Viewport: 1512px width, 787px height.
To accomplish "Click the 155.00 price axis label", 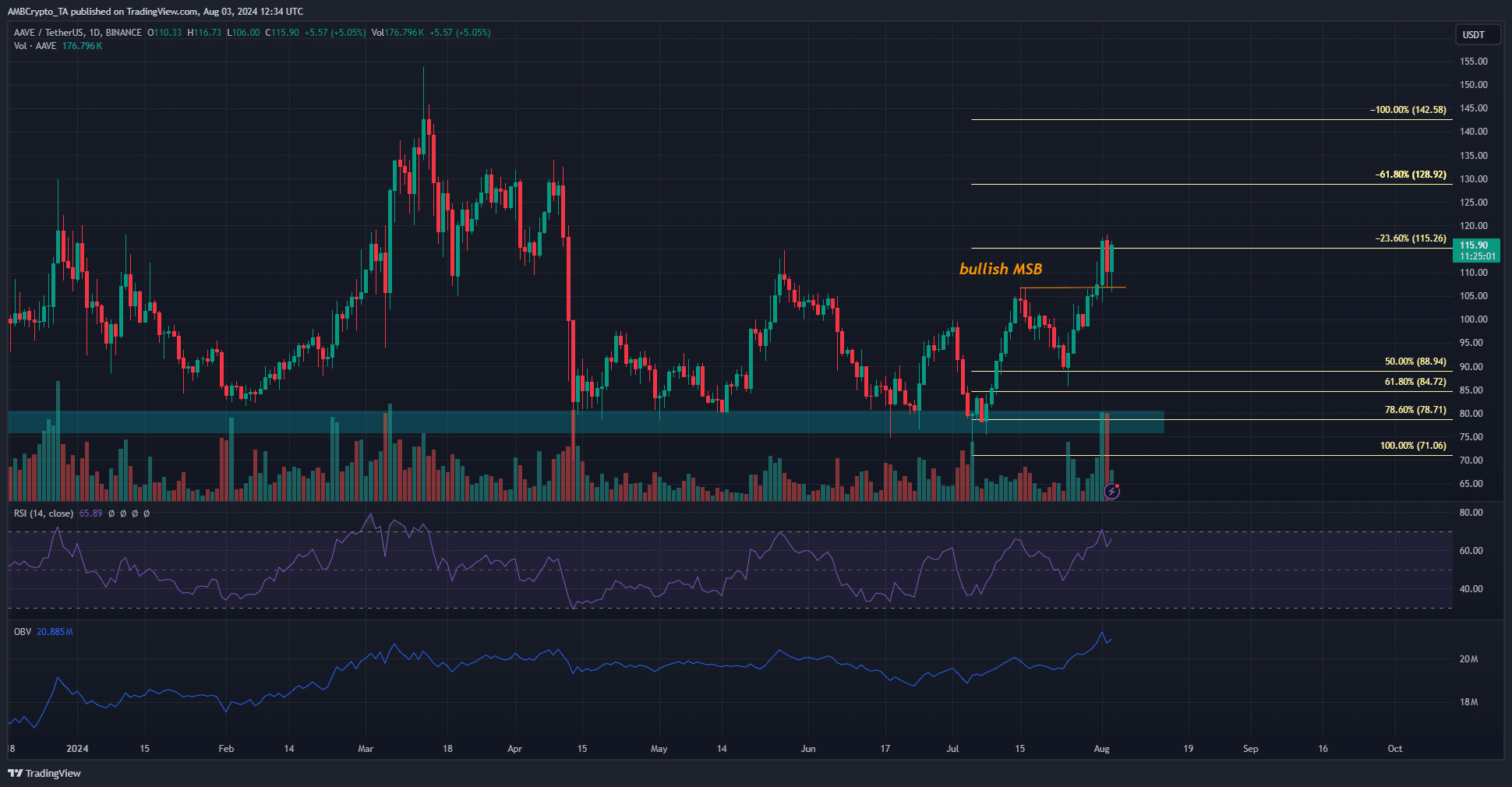I will click(x=1474, y=62).
